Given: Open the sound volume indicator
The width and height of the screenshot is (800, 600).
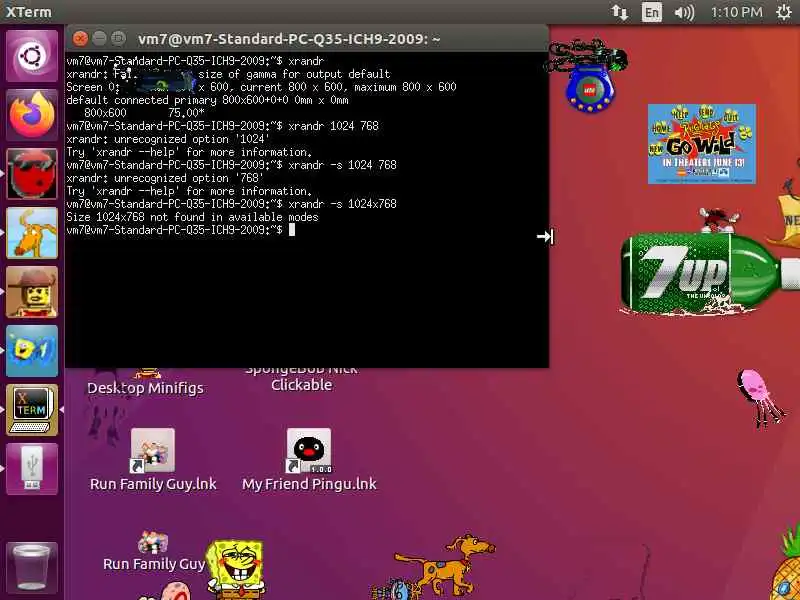Looking at the screenshot, I should [x=684, y=12].
